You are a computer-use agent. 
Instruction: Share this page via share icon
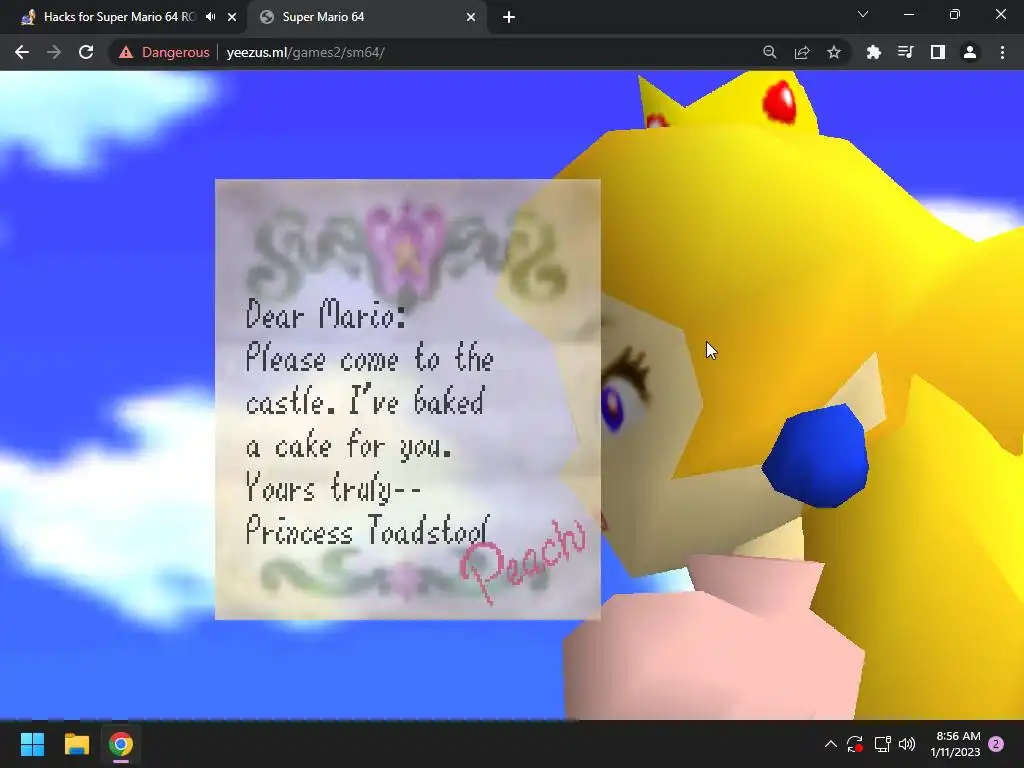(x=801, y=52)
